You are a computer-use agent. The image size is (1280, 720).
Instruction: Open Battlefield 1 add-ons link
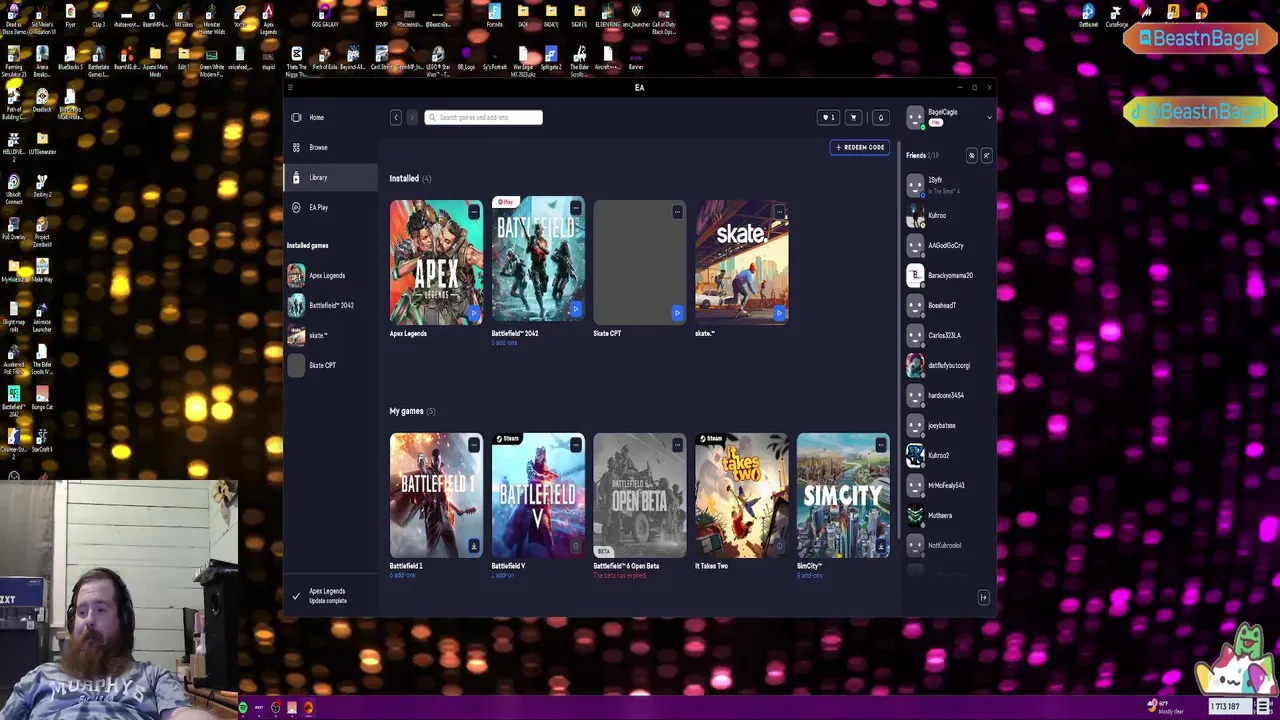[403, 576]
